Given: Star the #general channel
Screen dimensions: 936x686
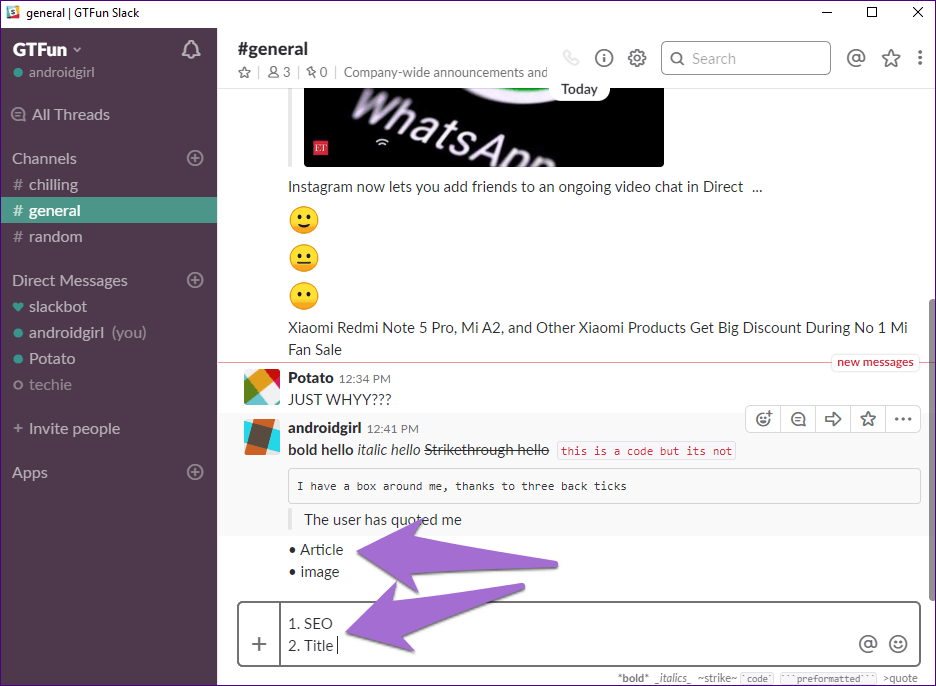Looking at the screenshot, I should [x=244, y=73].
